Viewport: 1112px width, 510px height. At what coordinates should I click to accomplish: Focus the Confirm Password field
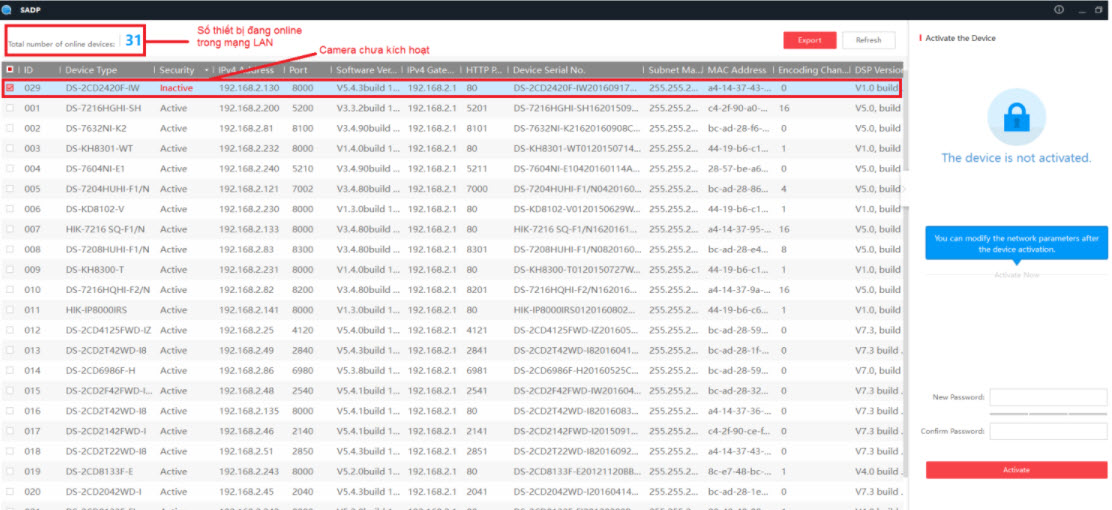click(1048, 431)
